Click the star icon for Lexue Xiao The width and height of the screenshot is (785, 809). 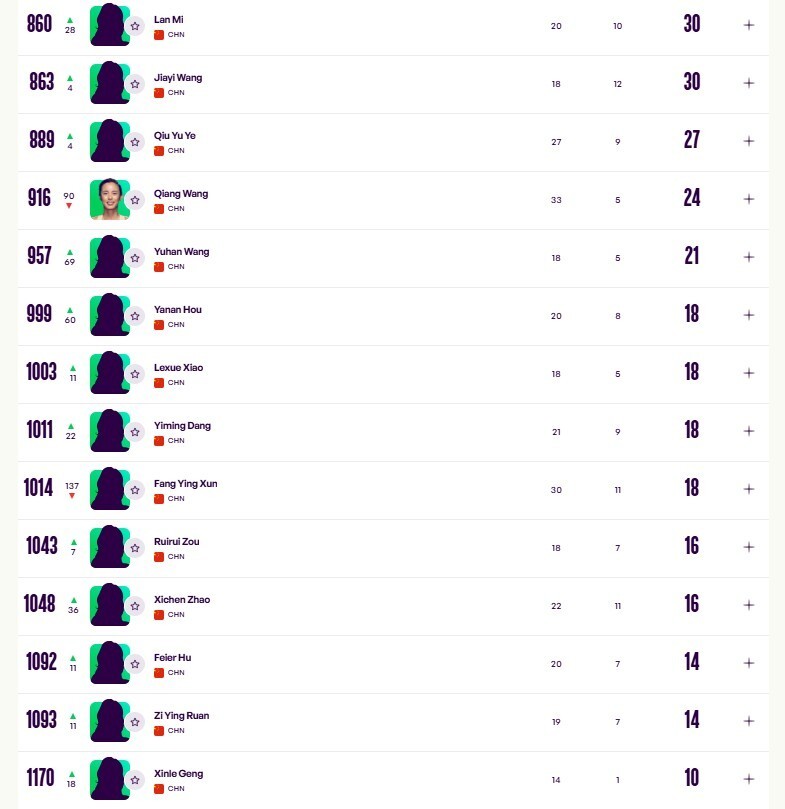pyautogui.click(x=135, y=374)
